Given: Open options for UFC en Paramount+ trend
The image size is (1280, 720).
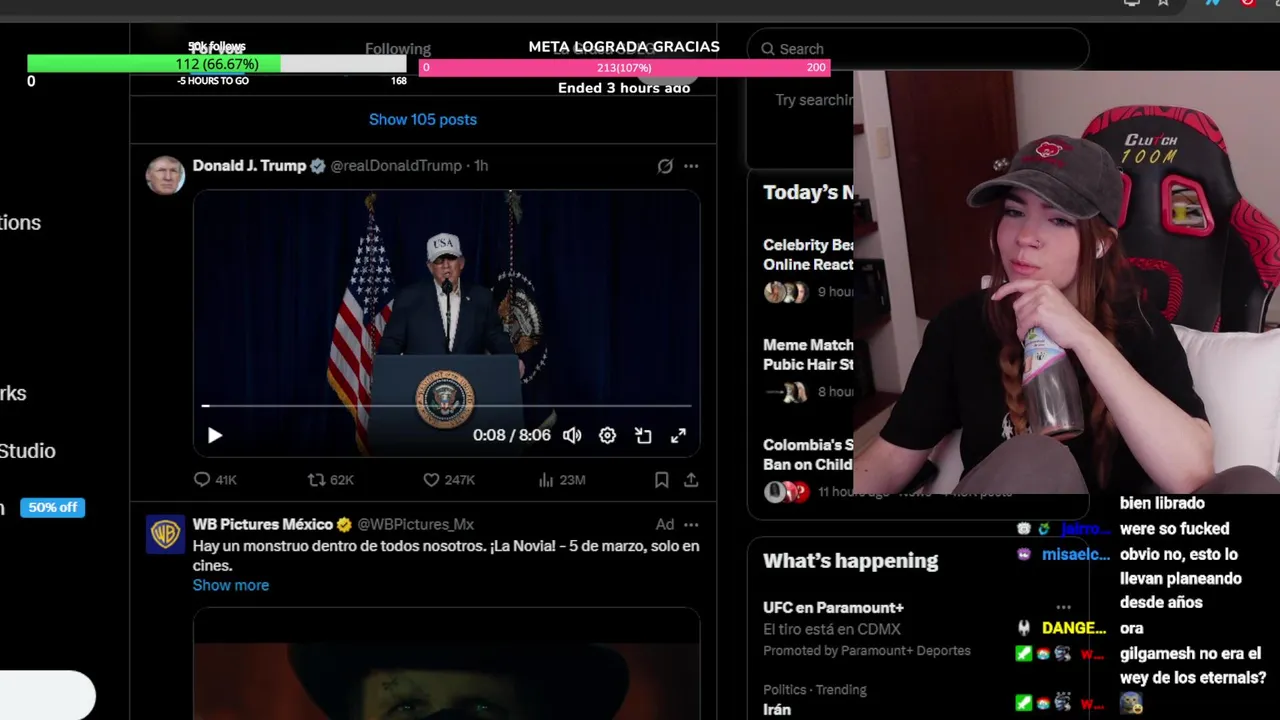Looking at the screenshot, I should (x=1063, y=607).
